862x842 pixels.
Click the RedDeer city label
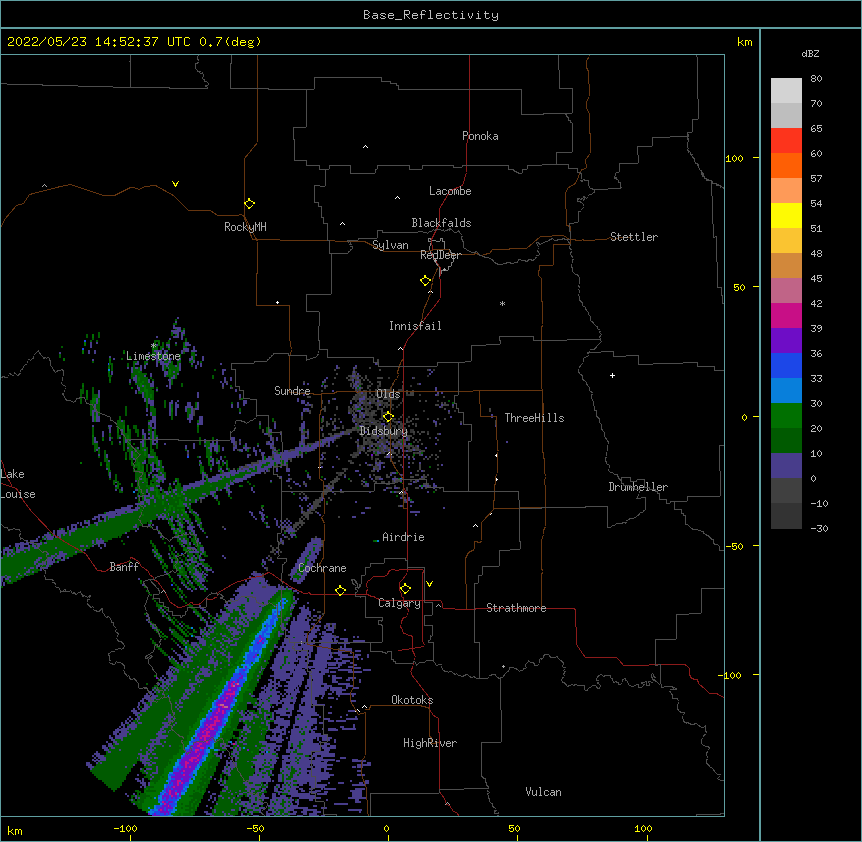440,255
